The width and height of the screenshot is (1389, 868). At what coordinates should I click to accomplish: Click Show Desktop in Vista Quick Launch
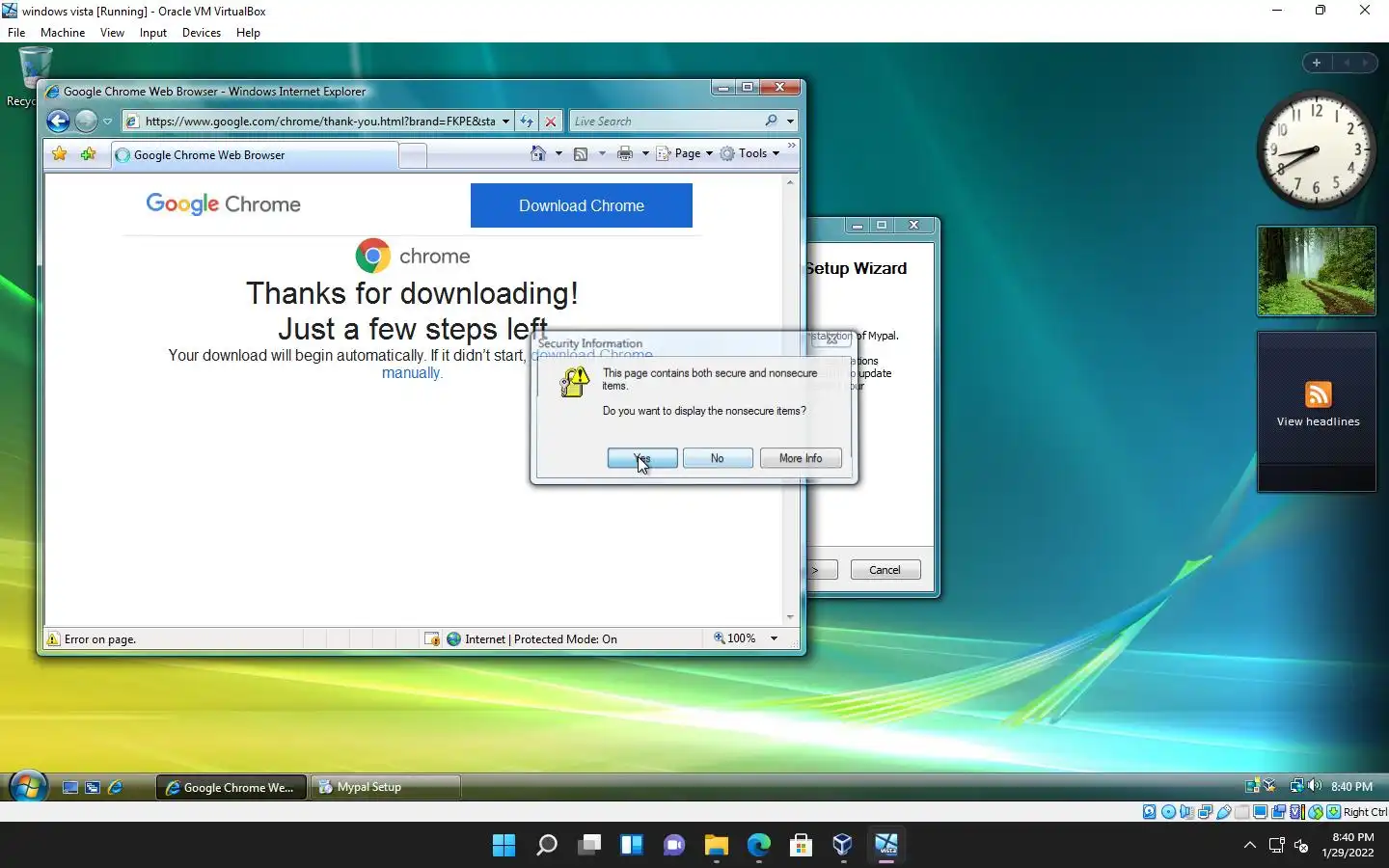click(70, 788)
